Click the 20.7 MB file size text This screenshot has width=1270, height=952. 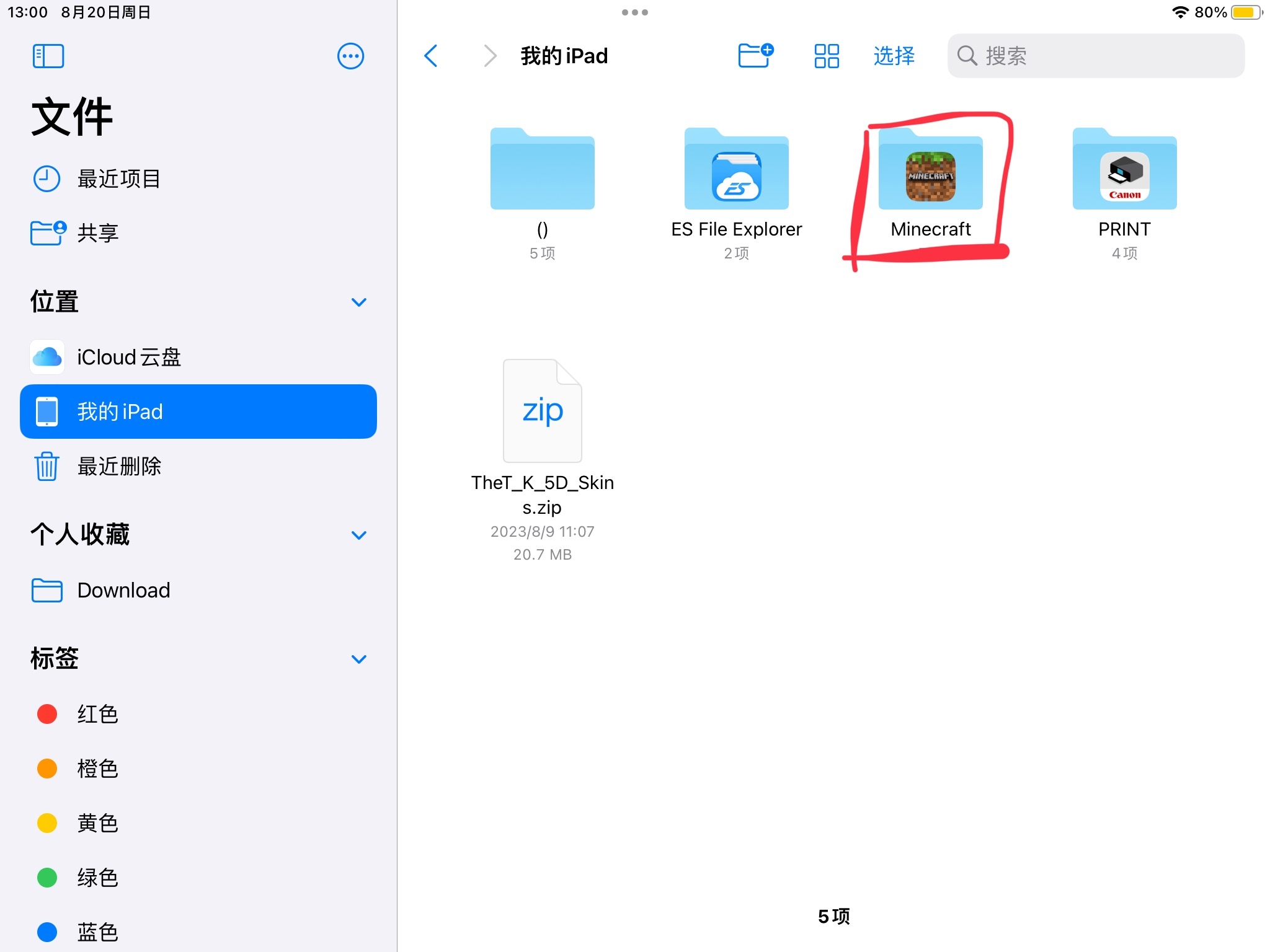542,554
